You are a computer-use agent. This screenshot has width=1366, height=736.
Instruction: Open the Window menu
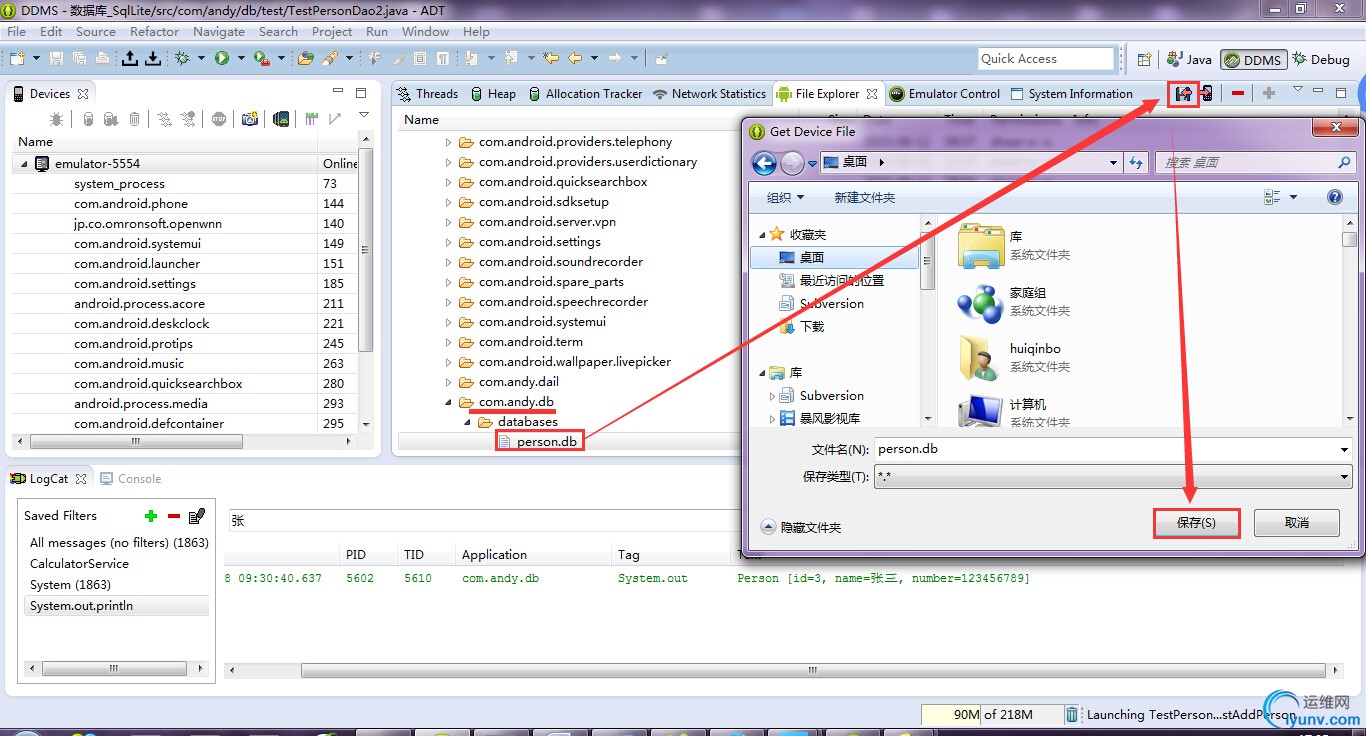[425, 31]
